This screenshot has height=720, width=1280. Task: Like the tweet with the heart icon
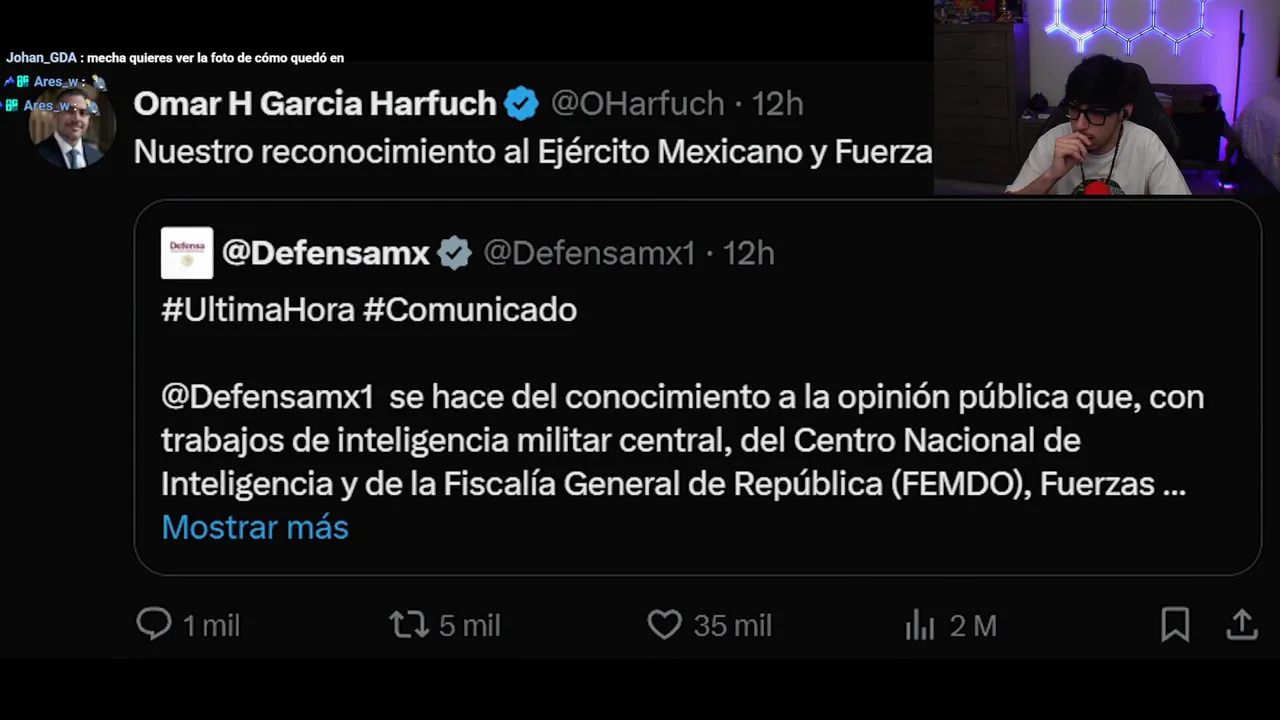click(x=664, y=625)
